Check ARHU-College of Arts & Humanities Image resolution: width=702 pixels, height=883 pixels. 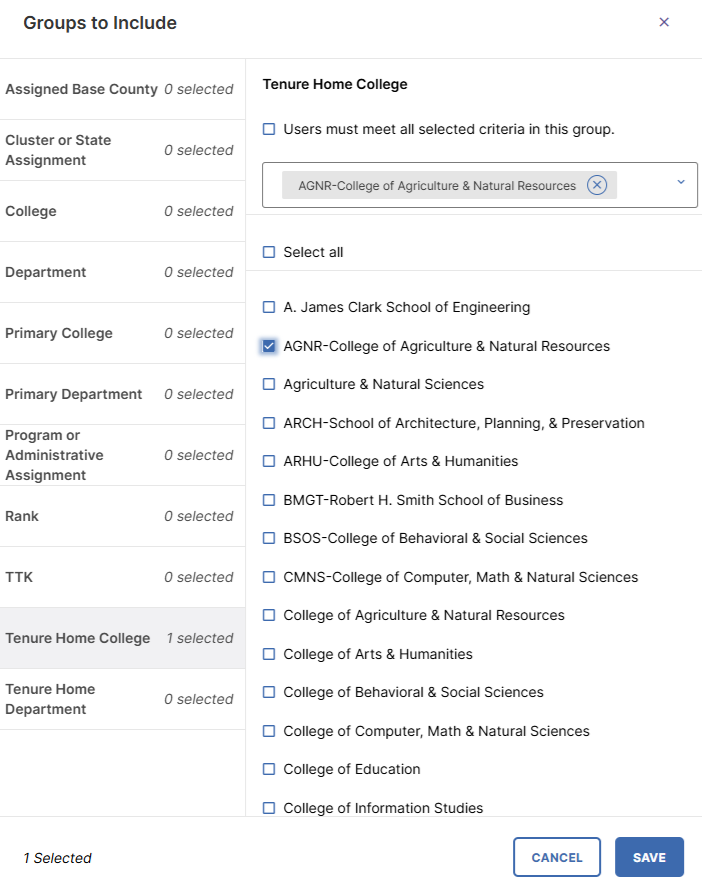[x=268, y=460]
